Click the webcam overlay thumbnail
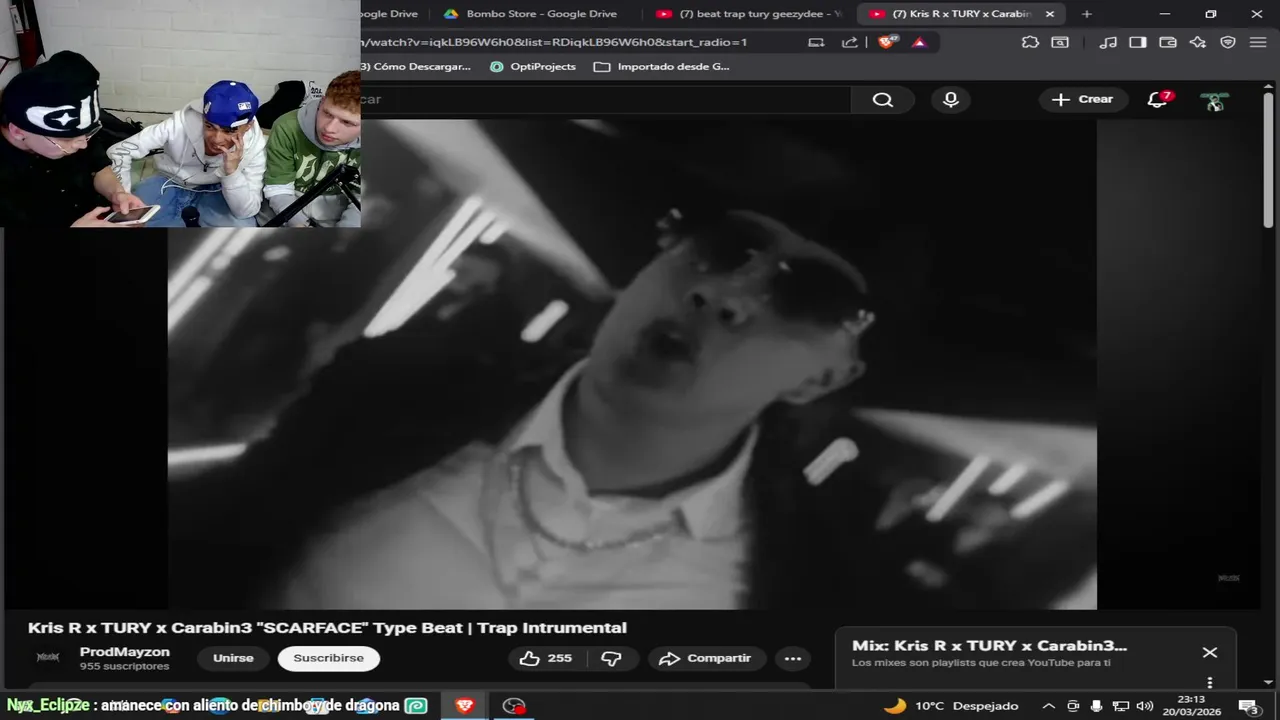This screenshot has width=1280, height=720. tap(180, 113)
